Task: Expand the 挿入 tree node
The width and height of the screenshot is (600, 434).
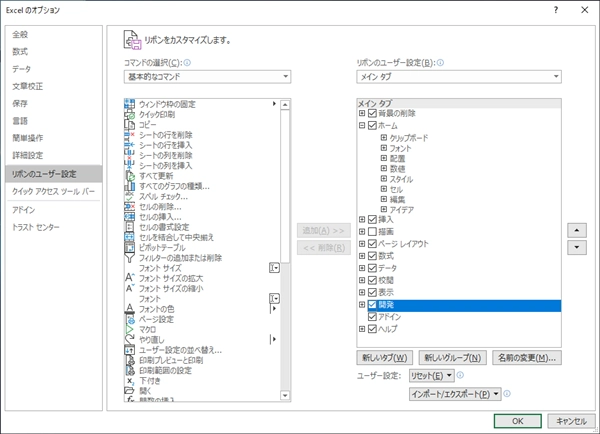Action: point(362,219)
